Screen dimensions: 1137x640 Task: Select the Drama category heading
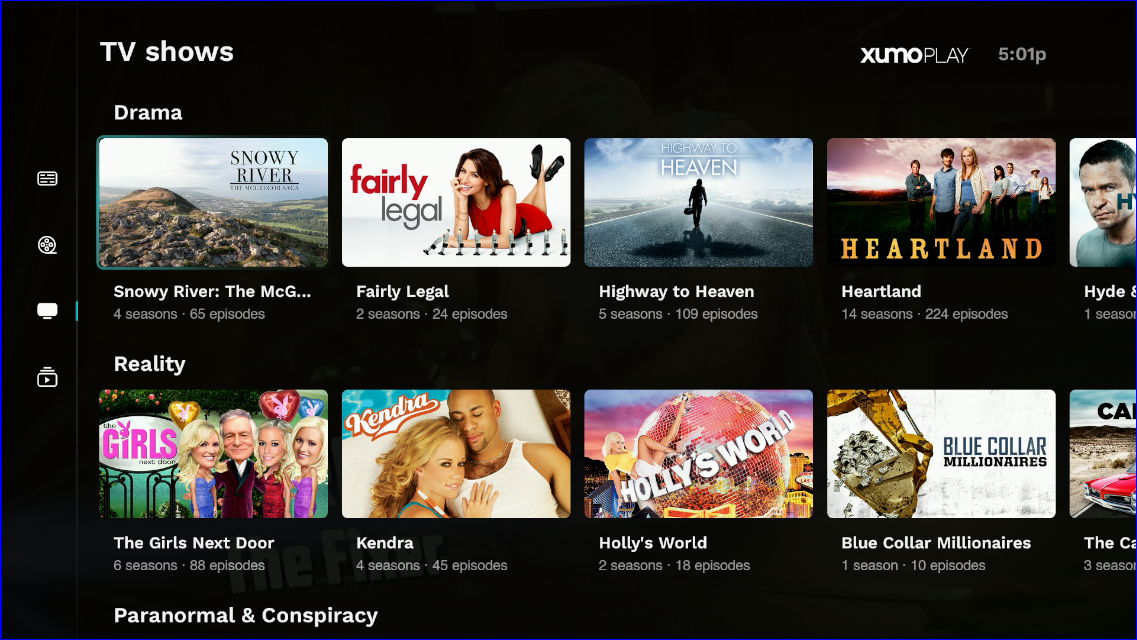[x=148, y=112]
